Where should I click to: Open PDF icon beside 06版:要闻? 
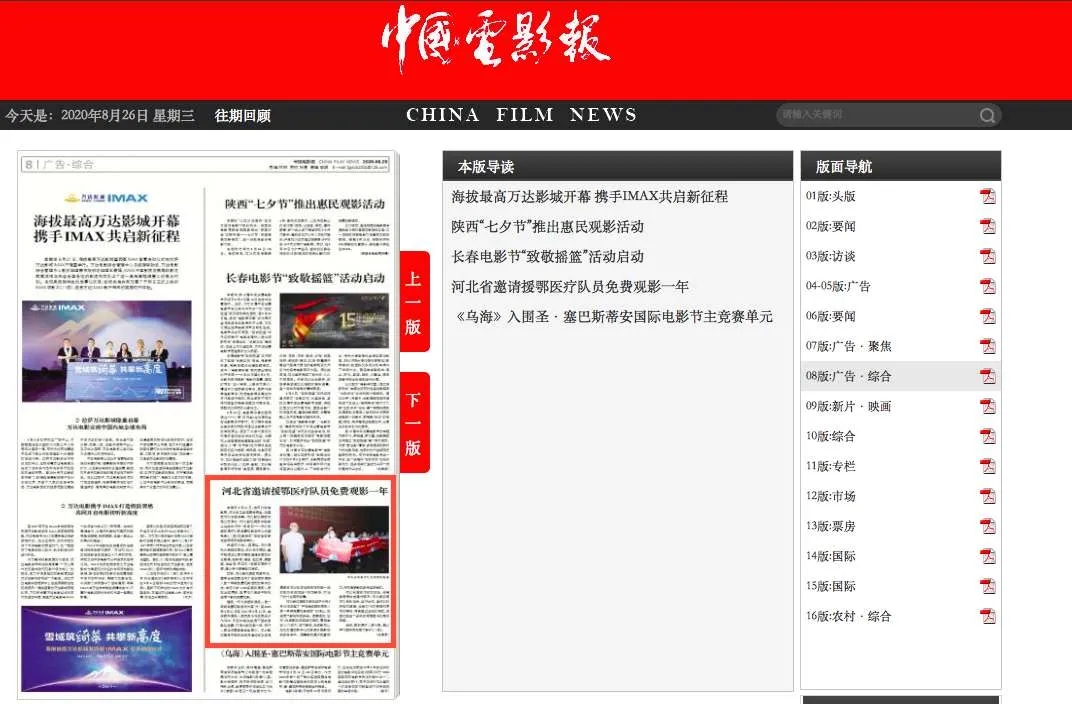[x=987, y=316]
